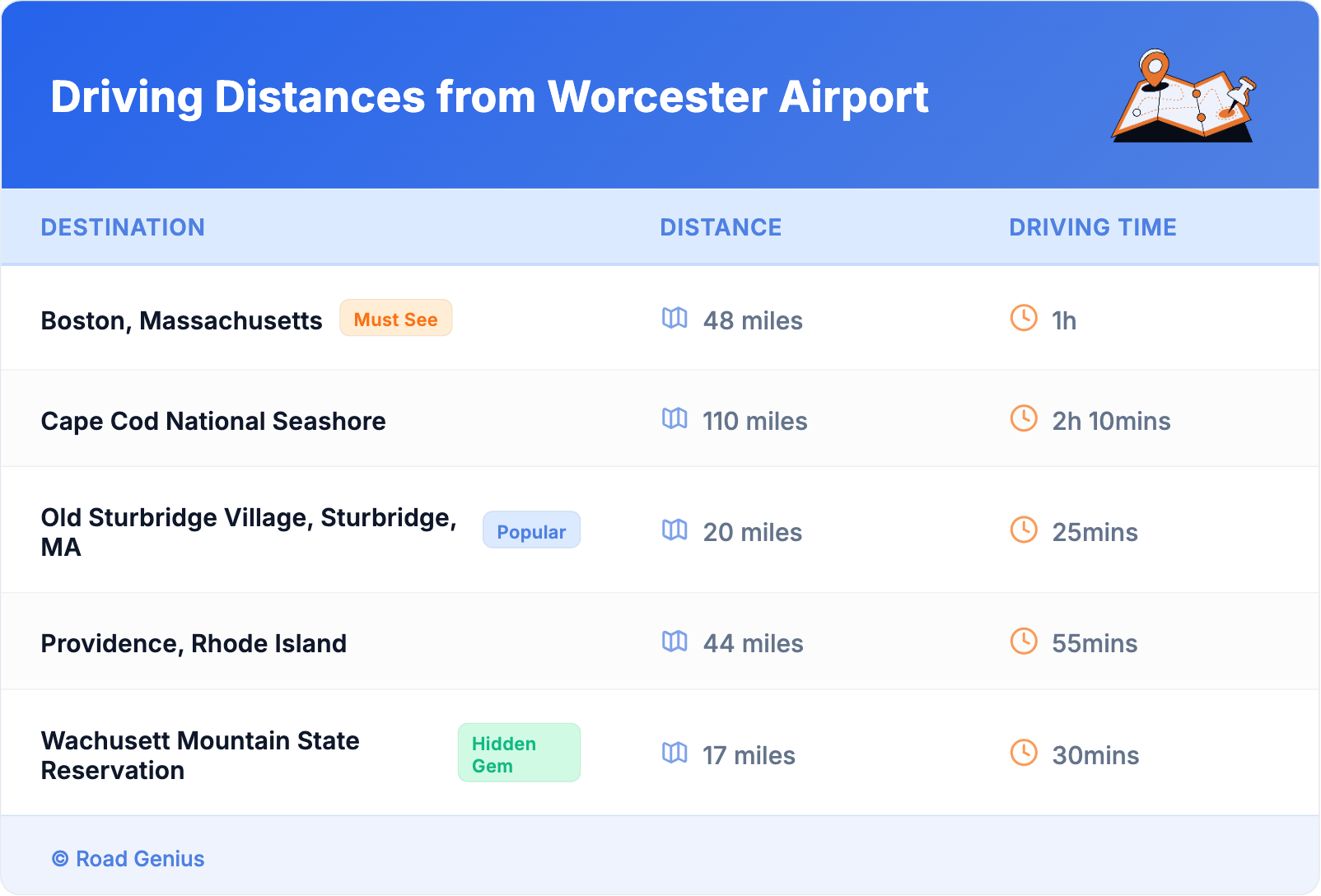The image size is (1321, 896).
Task: Click the DESTINATION column header
Action: pos(123,227)
